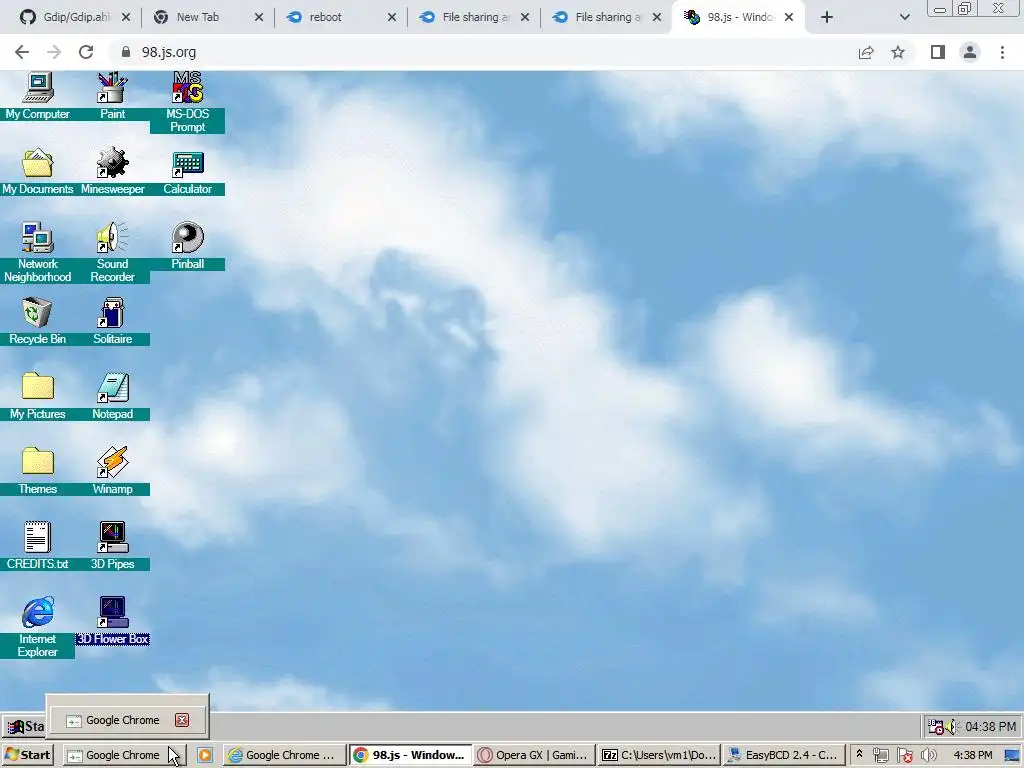1024x768 pixels.
Task: Open the Chrome profile avatar
Action: tap(970, 52)
